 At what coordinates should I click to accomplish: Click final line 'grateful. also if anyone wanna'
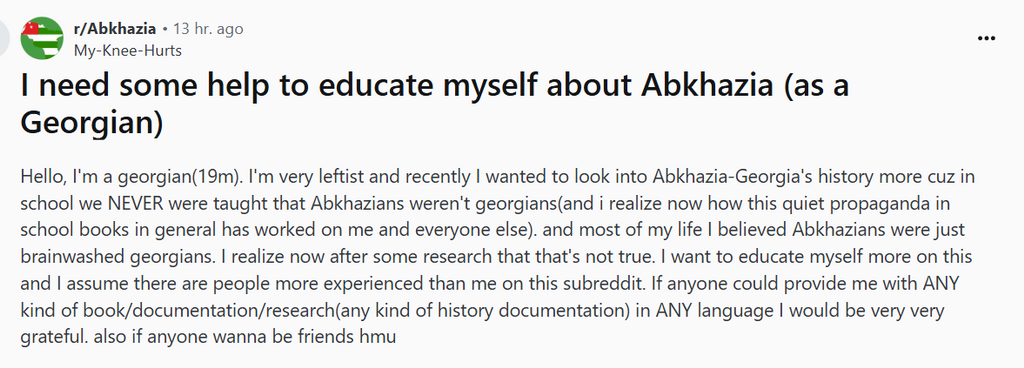pos(208,338)
